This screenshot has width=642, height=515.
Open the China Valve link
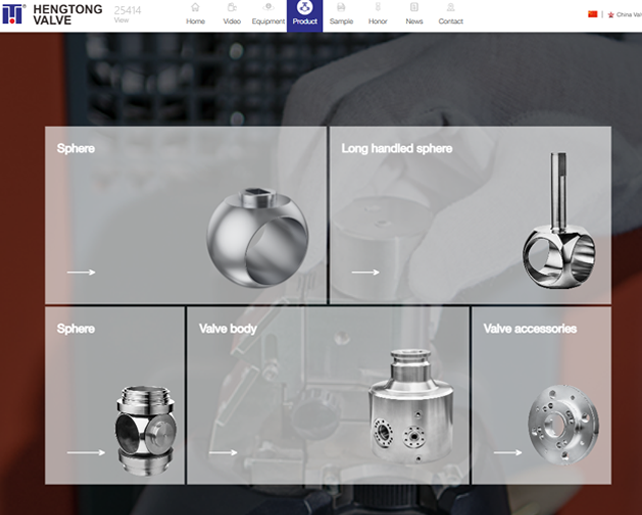(627, 15)
